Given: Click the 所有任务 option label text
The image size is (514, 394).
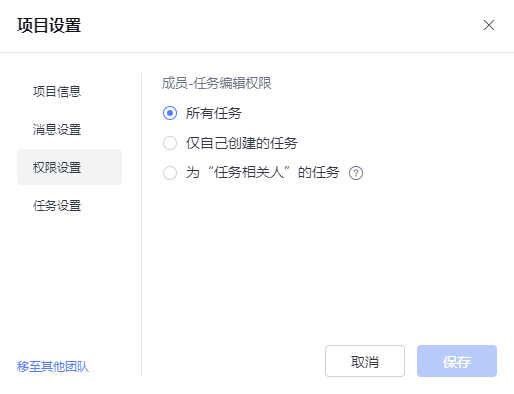Looking at the screenshot, I should pyautogui.click(x=214, y=113).
